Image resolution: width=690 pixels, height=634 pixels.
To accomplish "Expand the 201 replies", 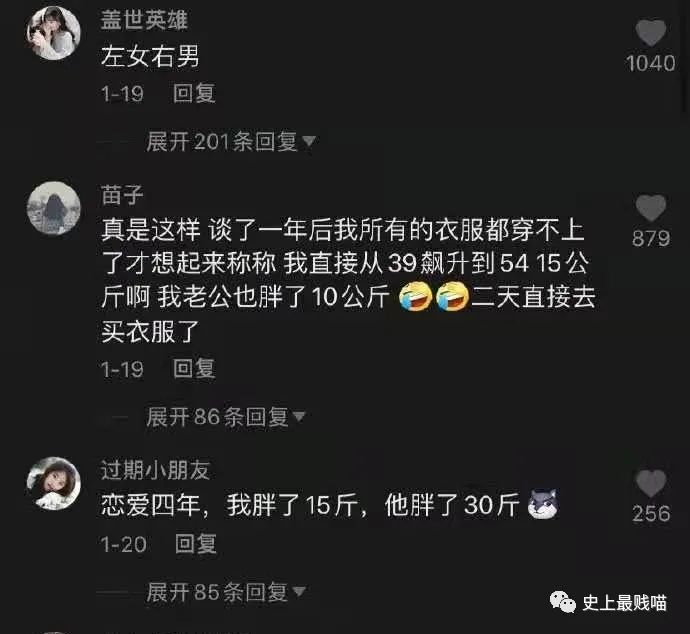I will pos(231,142).
